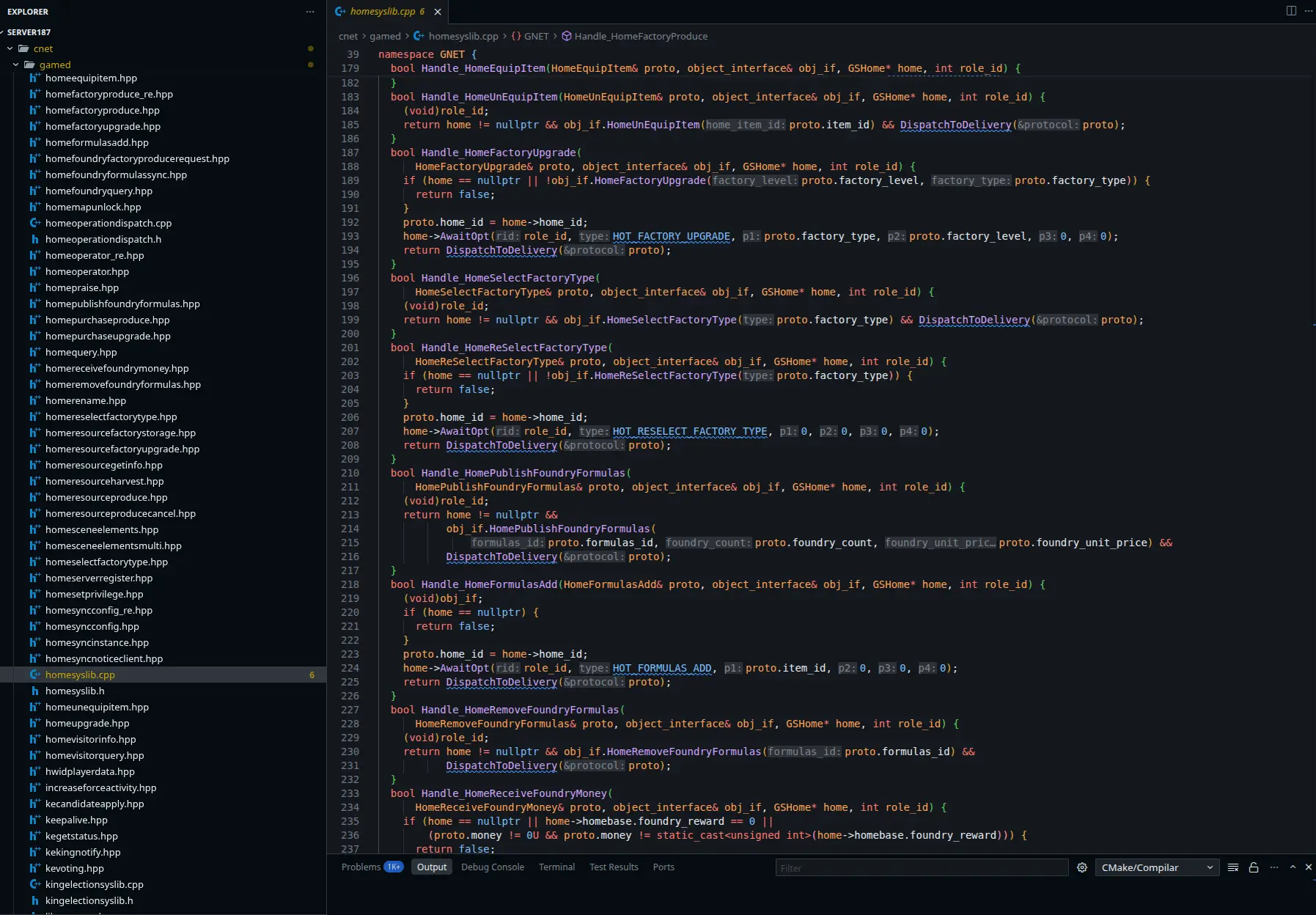The image size is (1316, 915).
Task: Open output filter settings gear
Action: pyautogui.click(x=1082, y=867)
